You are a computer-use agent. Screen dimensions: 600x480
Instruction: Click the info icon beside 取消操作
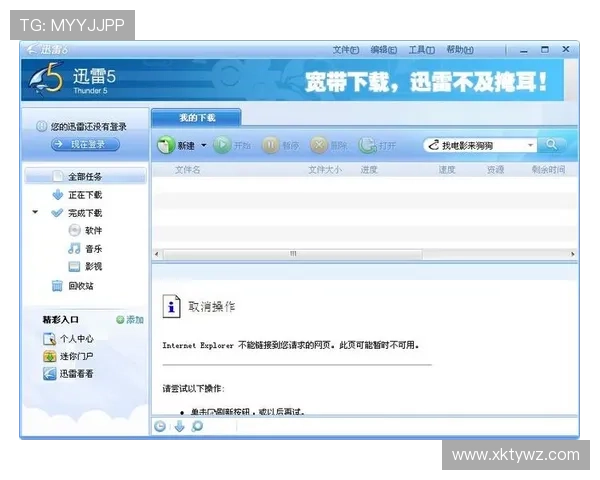pyautogui.click(x=171, y=306)
